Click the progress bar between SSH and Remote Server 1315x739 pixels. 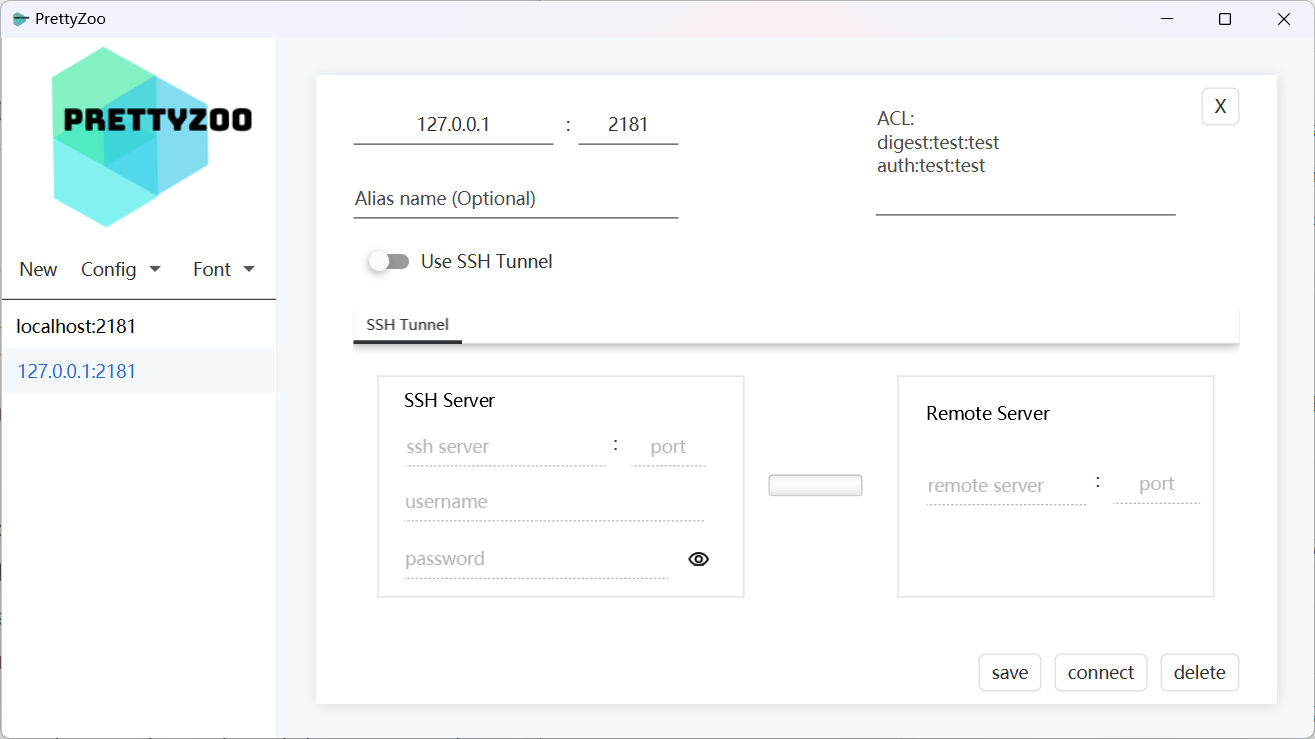815,486
